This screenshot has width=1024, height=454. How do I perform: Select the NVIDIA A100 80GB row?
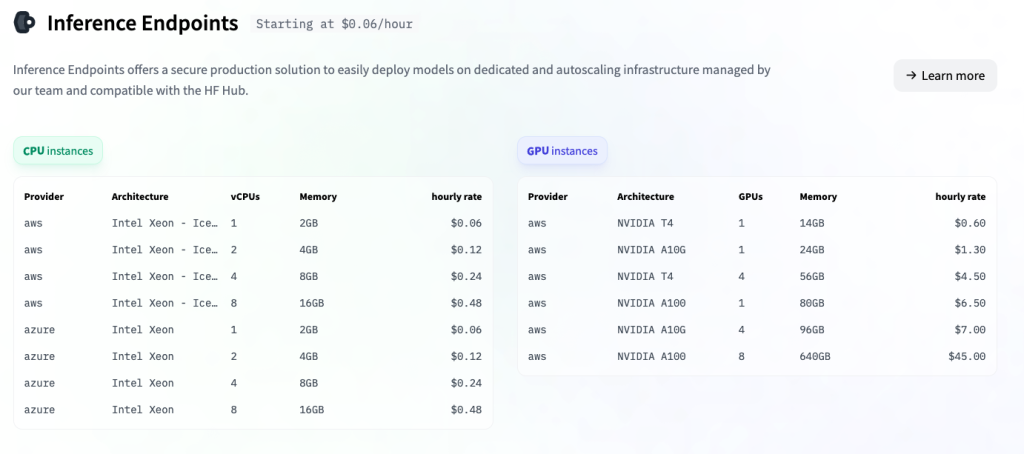pyautogui.click(x=756, y=303)
